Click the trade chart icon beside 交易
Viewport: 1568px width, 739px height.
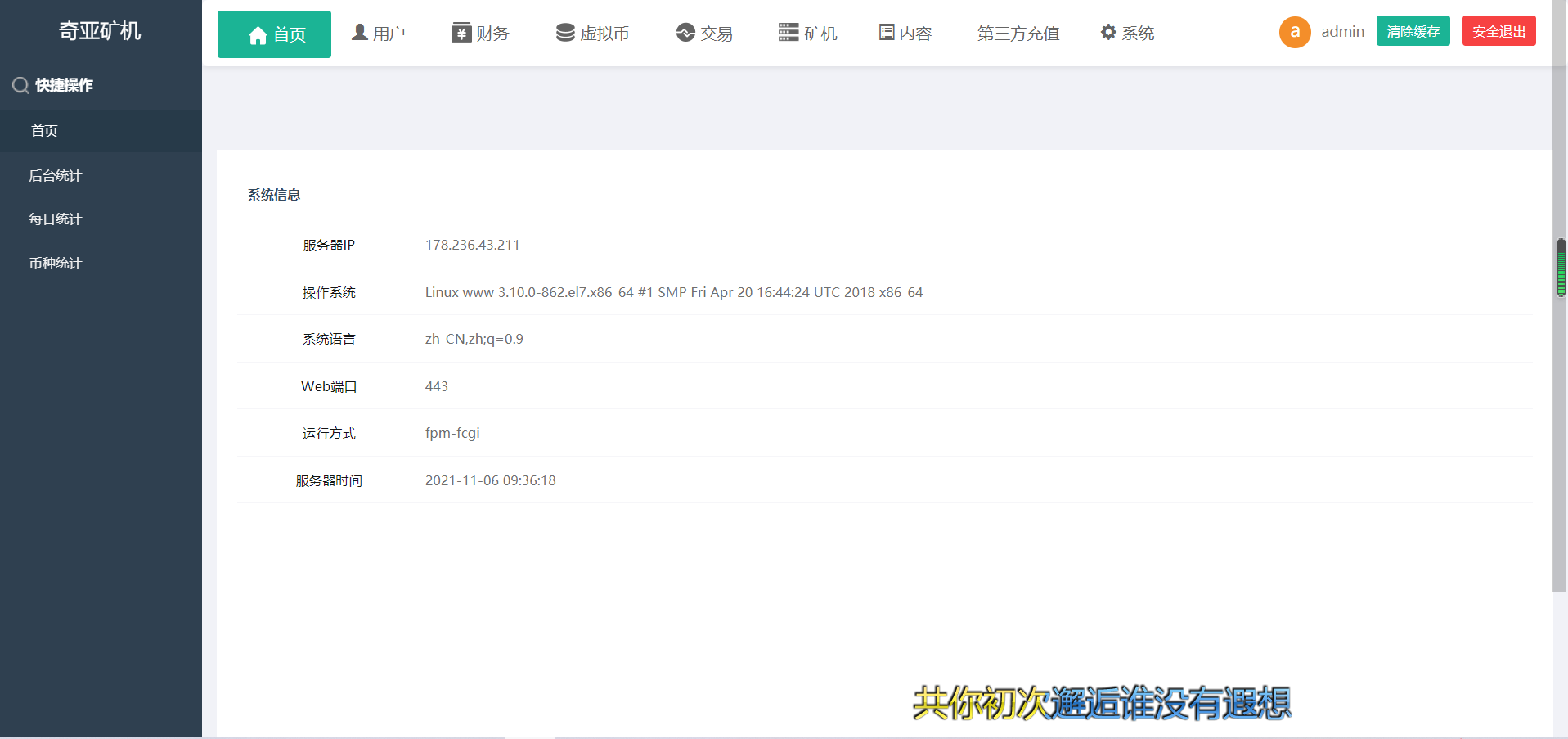[685, 33]
